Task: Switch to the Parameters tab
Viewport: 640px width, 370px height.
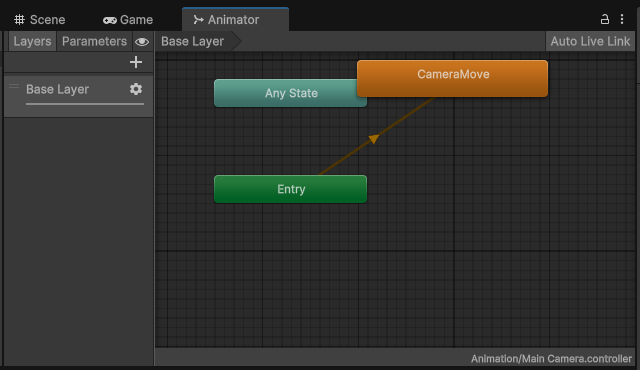Action: tap(94, 42)
